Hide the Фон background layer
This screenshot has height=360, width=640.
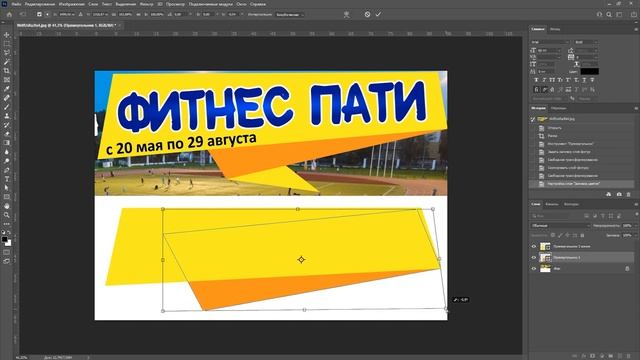click(x=533, y=269)
